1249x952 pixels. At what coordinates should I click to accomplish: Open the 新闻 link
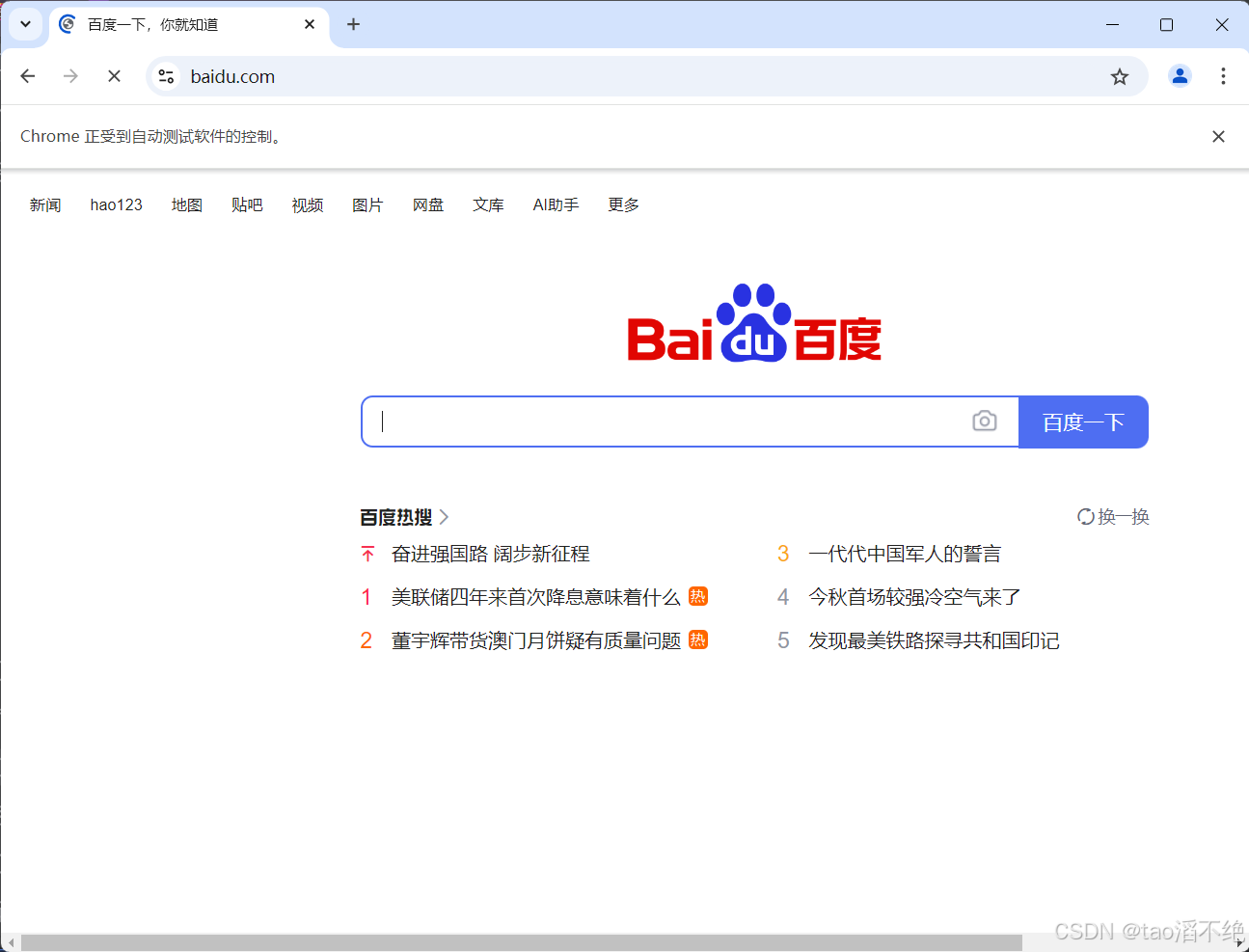click(45, 205)
